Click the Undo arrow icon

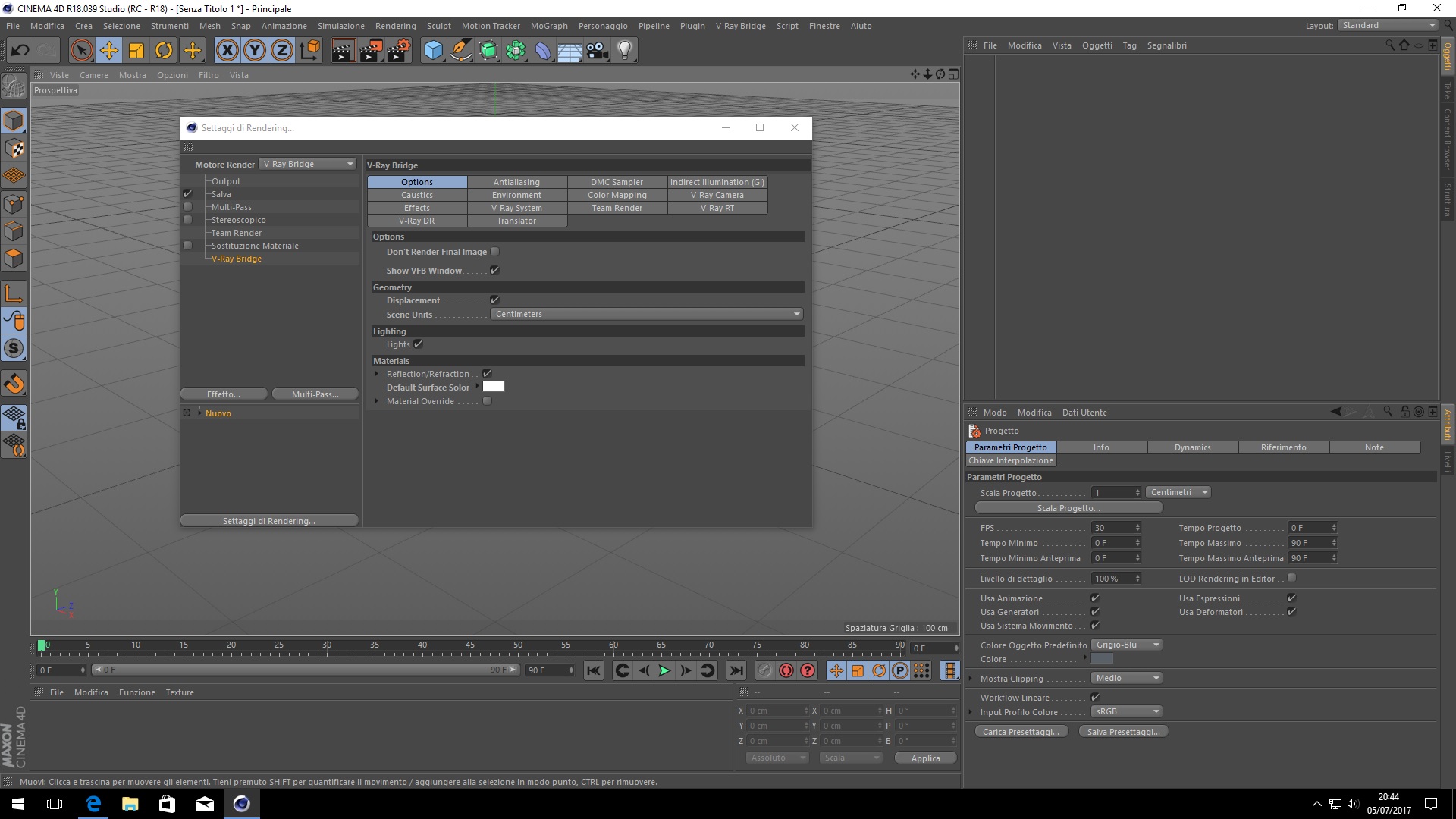20,51
